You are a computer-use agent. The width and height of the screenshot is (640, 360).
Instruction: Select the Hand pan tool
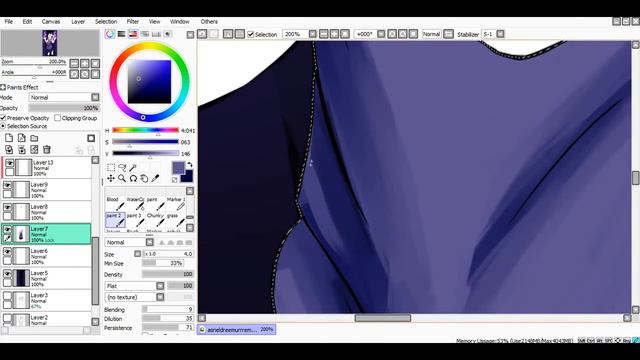coord(144,178)
